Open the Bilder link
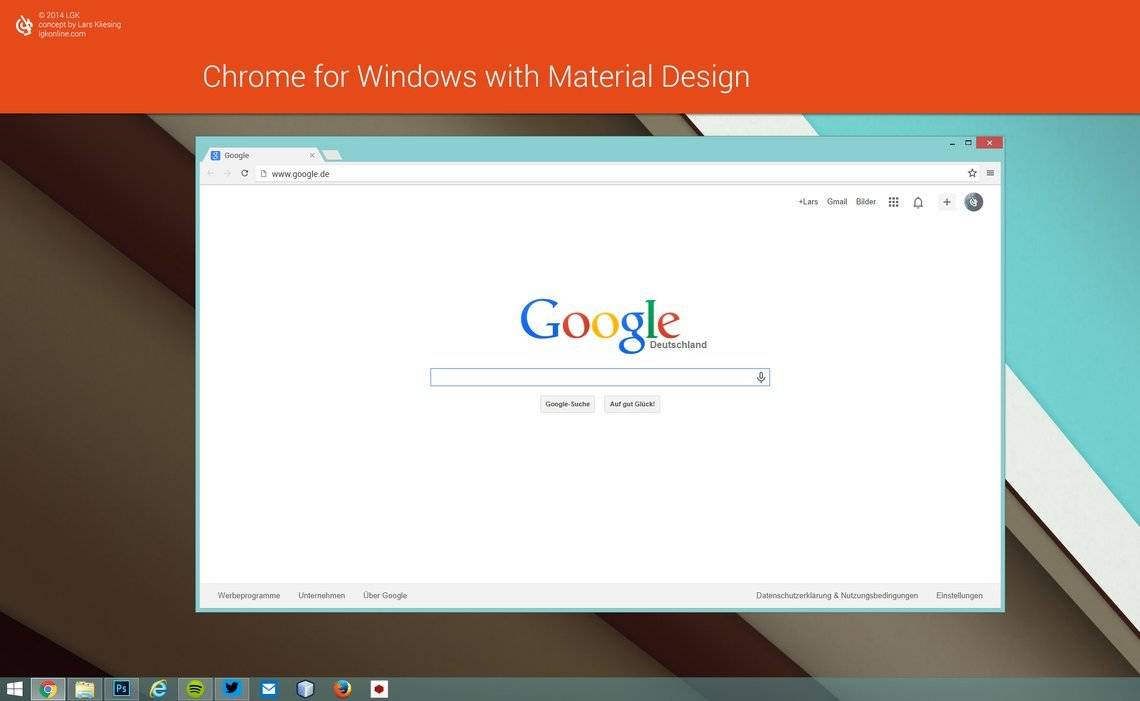Screen dimensions: 1140x701 [x=866, y=202]
